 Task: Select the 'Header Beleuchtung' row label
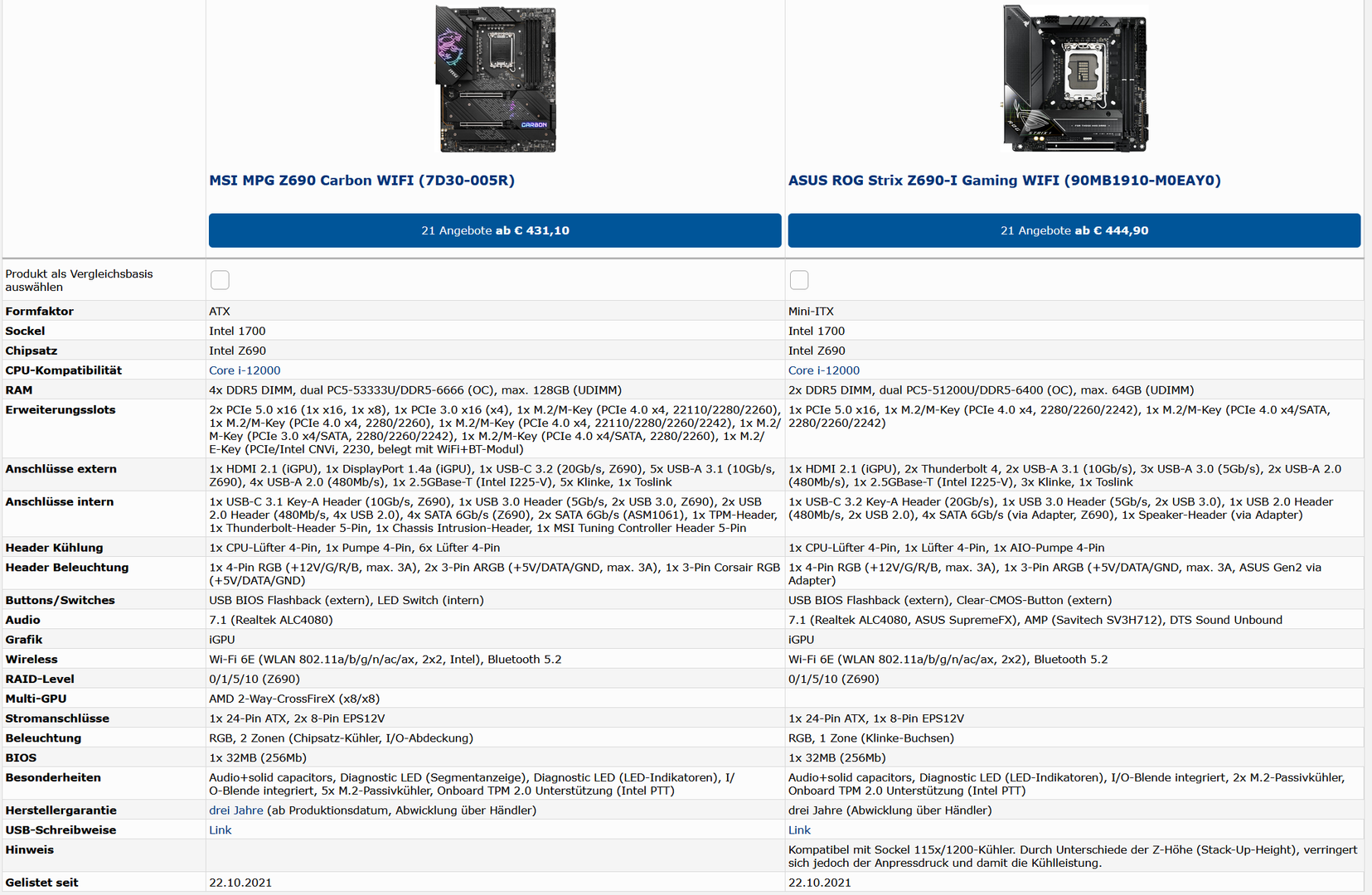[67, 568]
